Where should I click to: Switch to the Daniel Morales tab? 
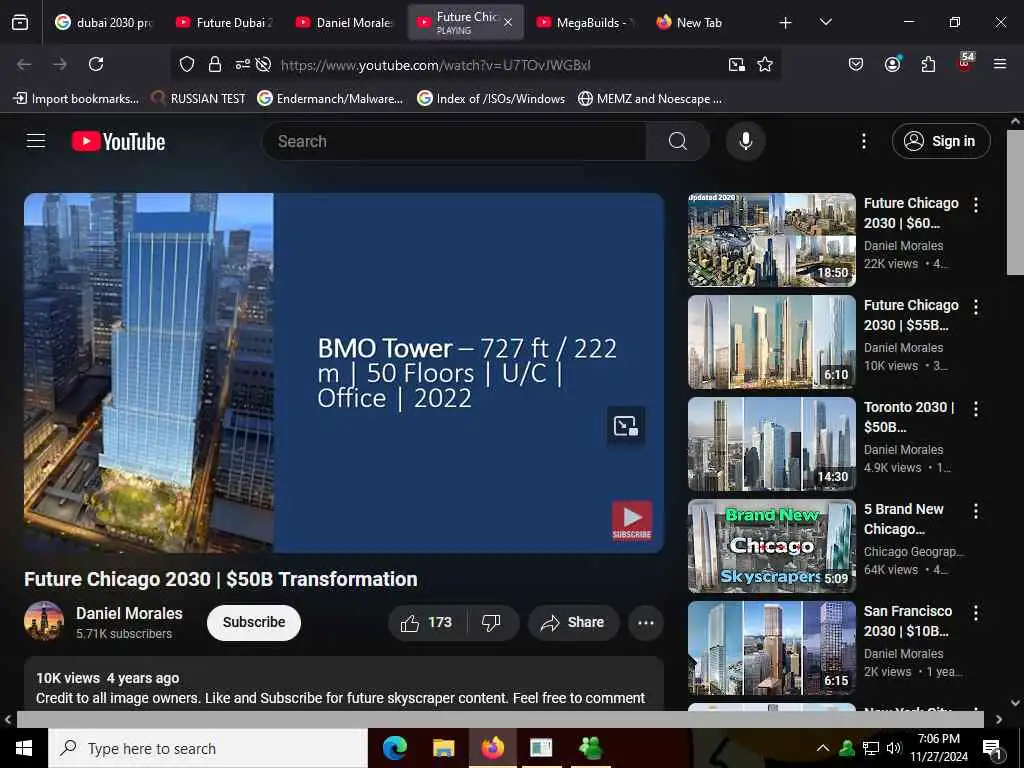pos(344,23)
